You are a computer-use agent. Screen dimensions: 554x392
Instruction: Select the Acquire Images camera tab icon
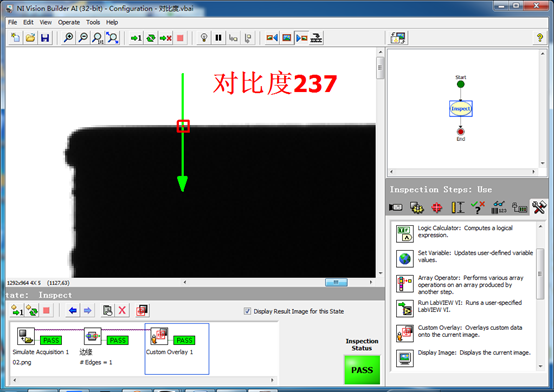click(395, 207)
